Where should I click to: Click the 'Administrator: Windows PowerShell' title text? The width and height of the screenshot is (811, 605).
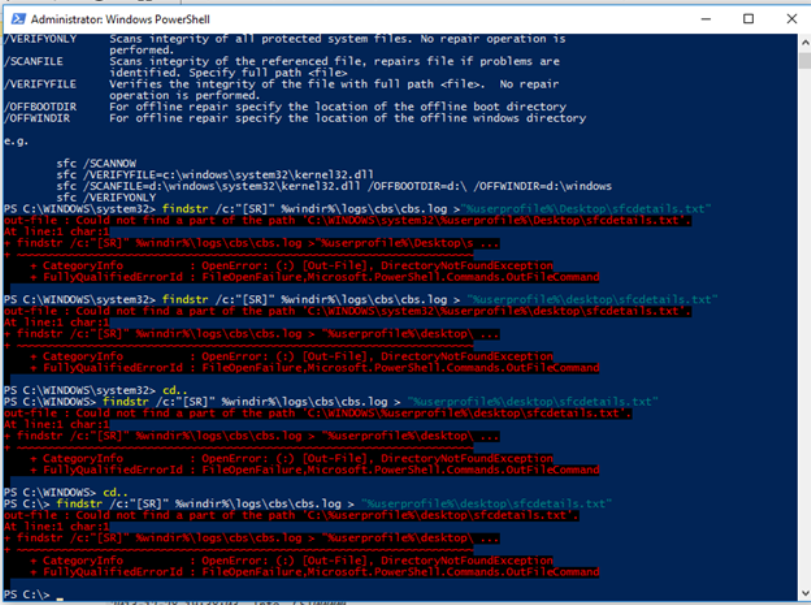(x=120, y=20)
